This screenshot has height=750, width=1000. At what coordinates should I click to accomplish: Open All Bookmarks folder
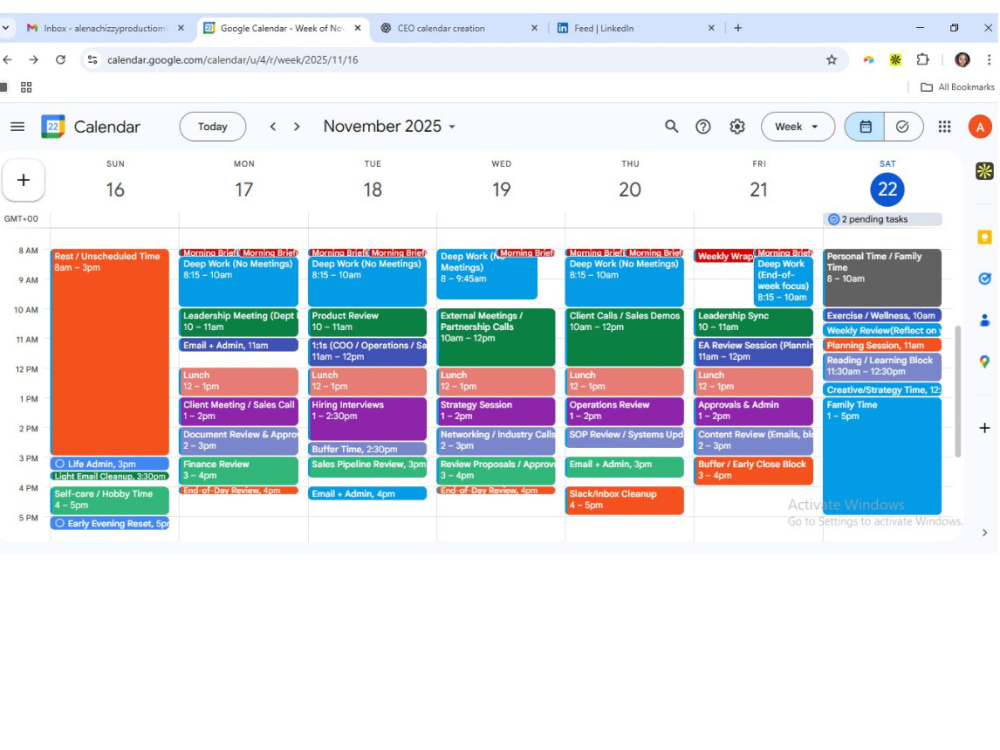957,87
